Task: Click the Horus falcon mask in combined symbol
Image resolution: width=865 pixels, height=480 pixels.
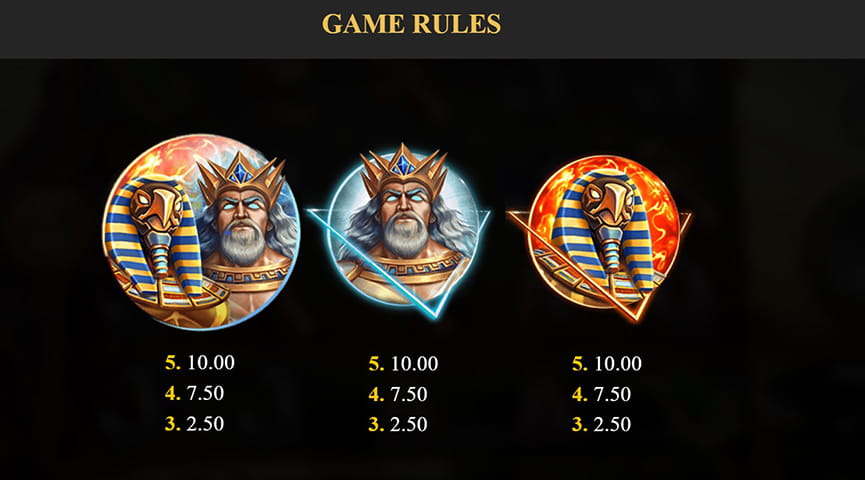Action: click(x=157, y=208)
